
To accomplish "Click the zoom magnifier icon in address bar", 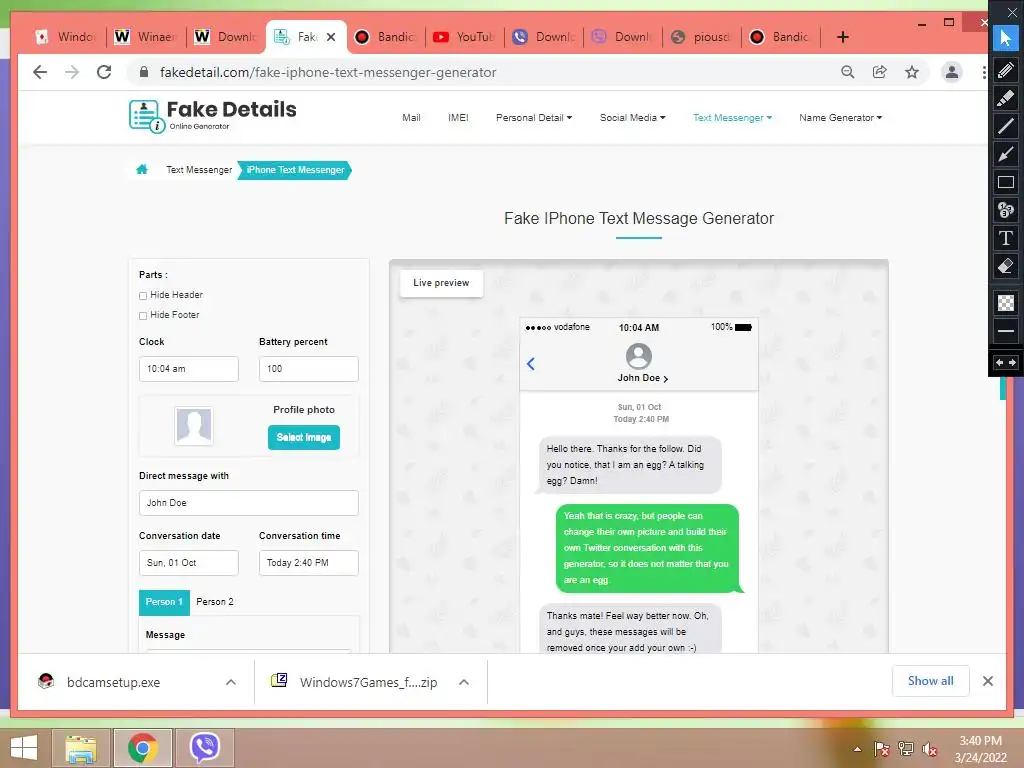I will coord(848,72).
